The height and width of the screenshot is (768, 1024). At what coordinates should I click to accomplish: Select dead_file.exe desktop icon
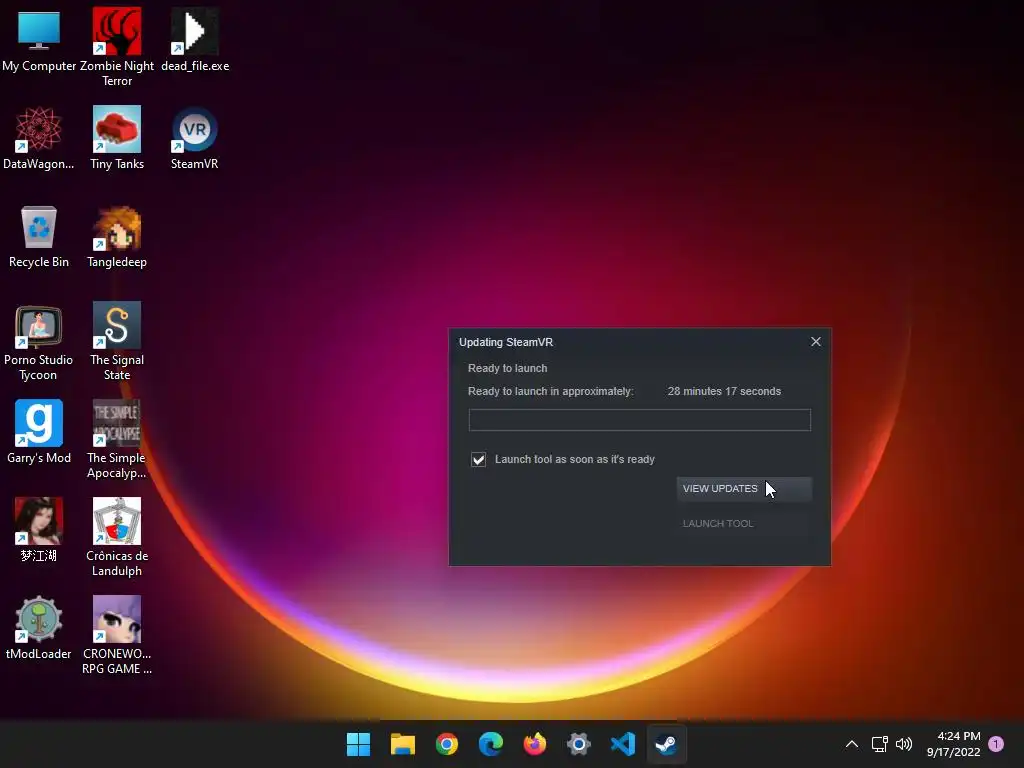[195, 41]
